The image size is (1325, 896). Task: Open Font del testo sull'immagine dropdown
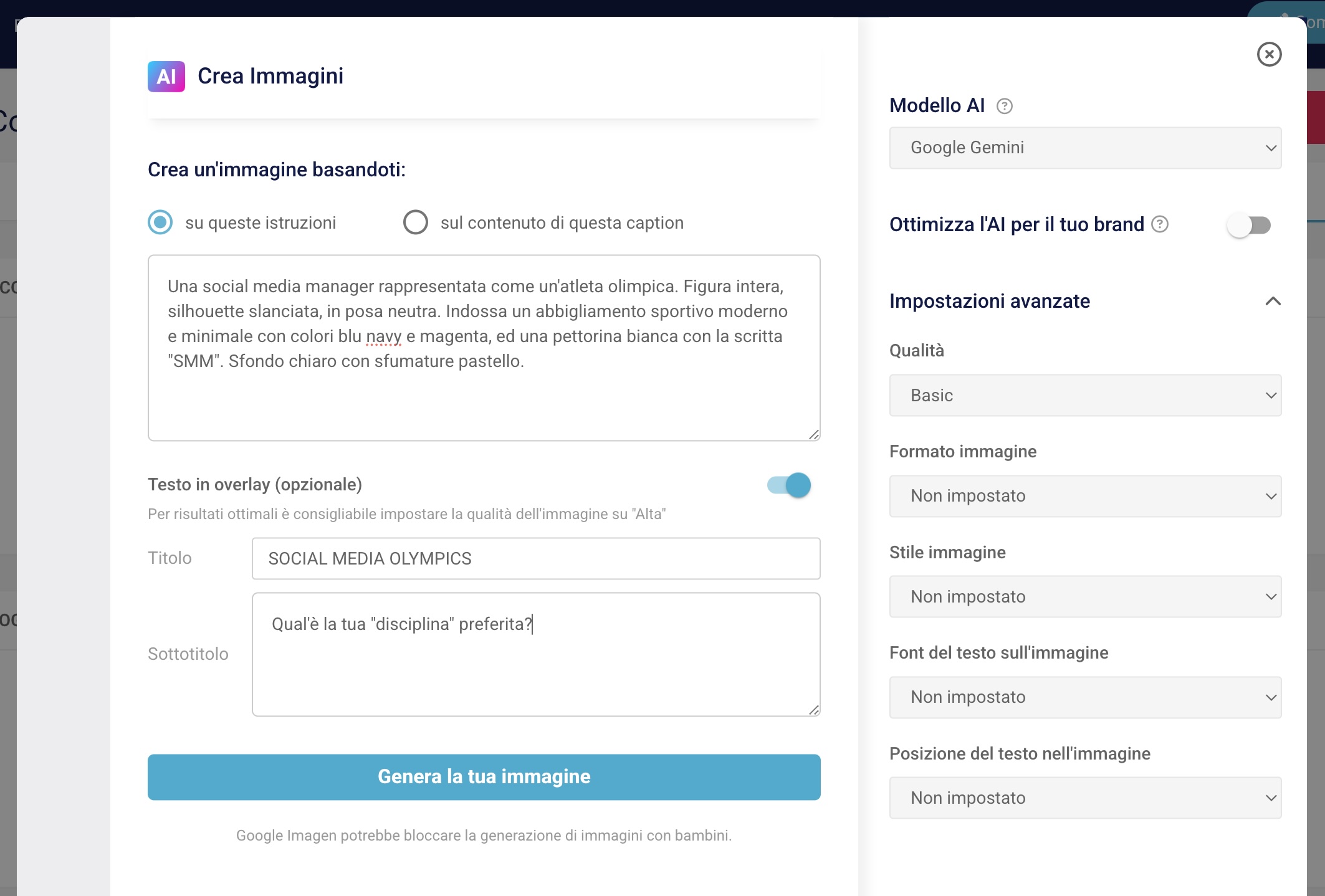point(1085,697)
